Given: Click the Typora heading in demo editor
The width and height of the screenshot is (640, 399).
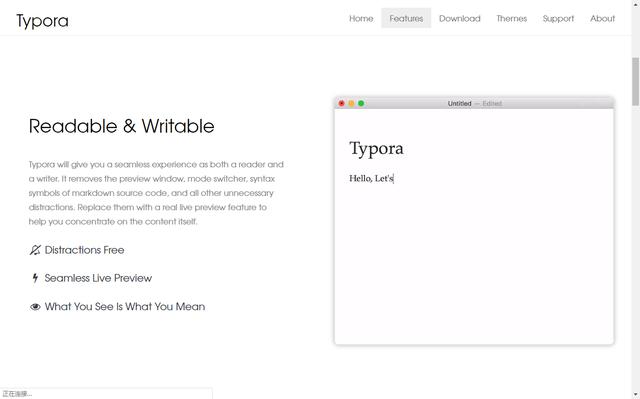Looking at the screenshot, I should point(376,149).
